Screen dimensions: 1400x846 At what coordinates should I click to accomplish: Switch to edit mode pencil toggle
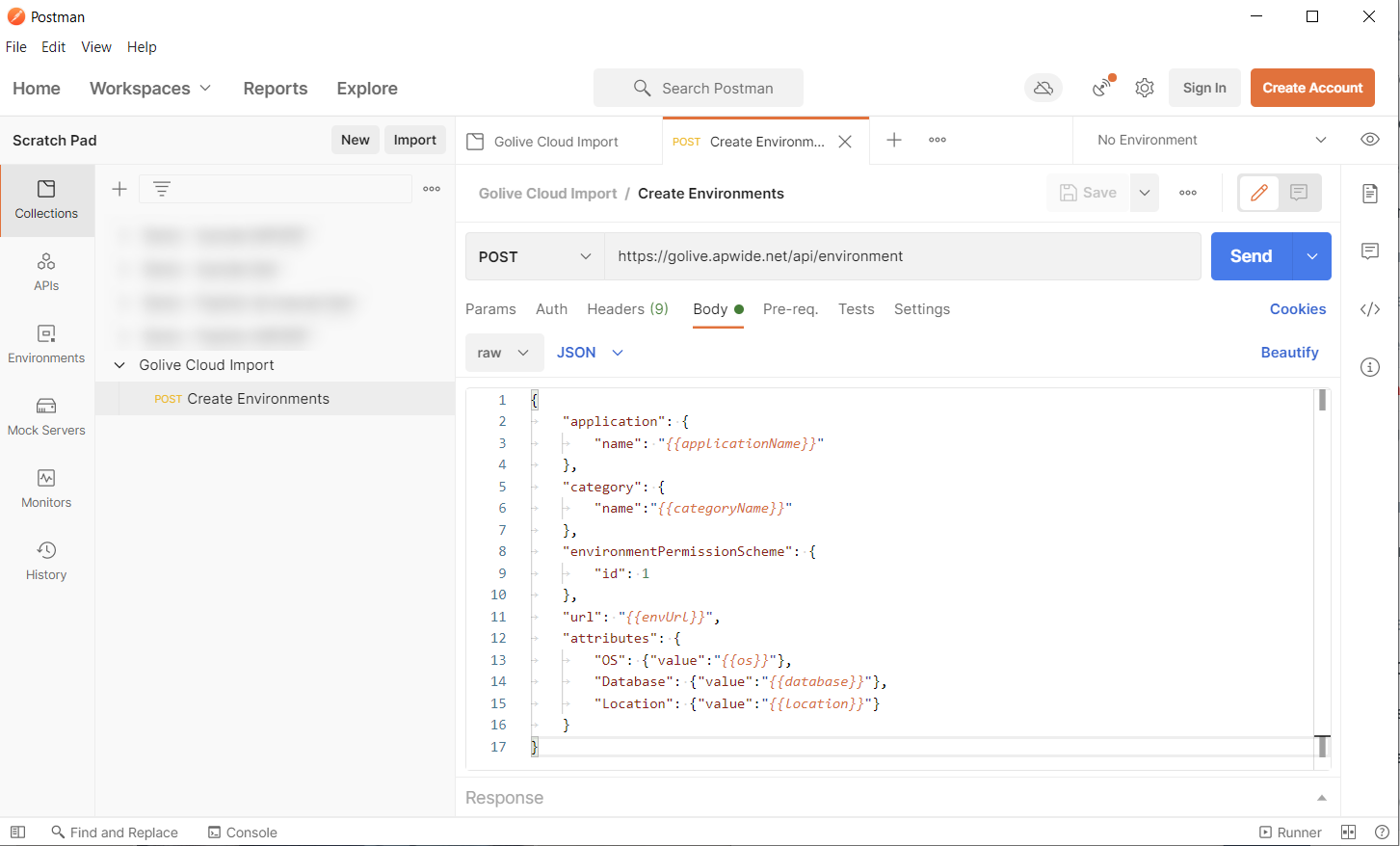(x=1258, y=193)
